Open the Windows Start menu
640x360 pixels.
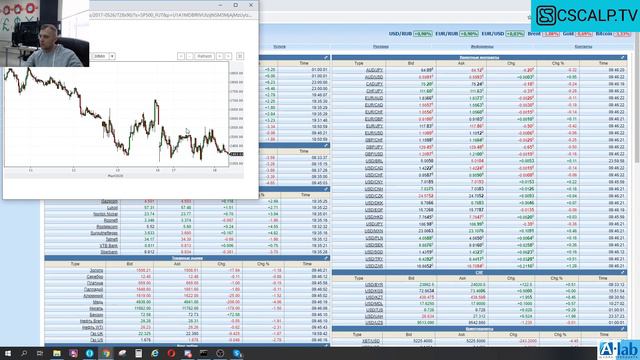(x=8, y=353)
